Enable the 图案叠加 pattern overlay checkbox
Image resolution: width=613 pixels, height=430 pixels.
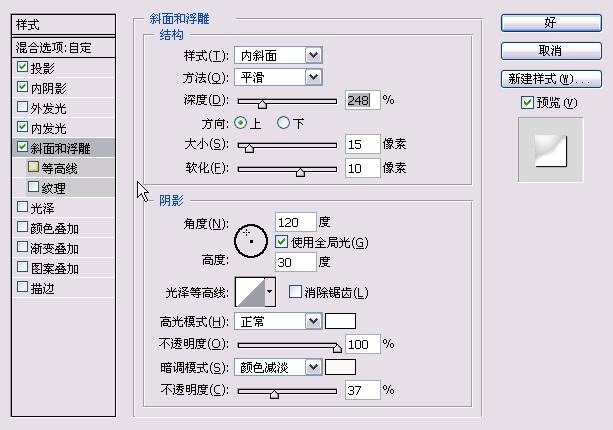coord(22,267)
